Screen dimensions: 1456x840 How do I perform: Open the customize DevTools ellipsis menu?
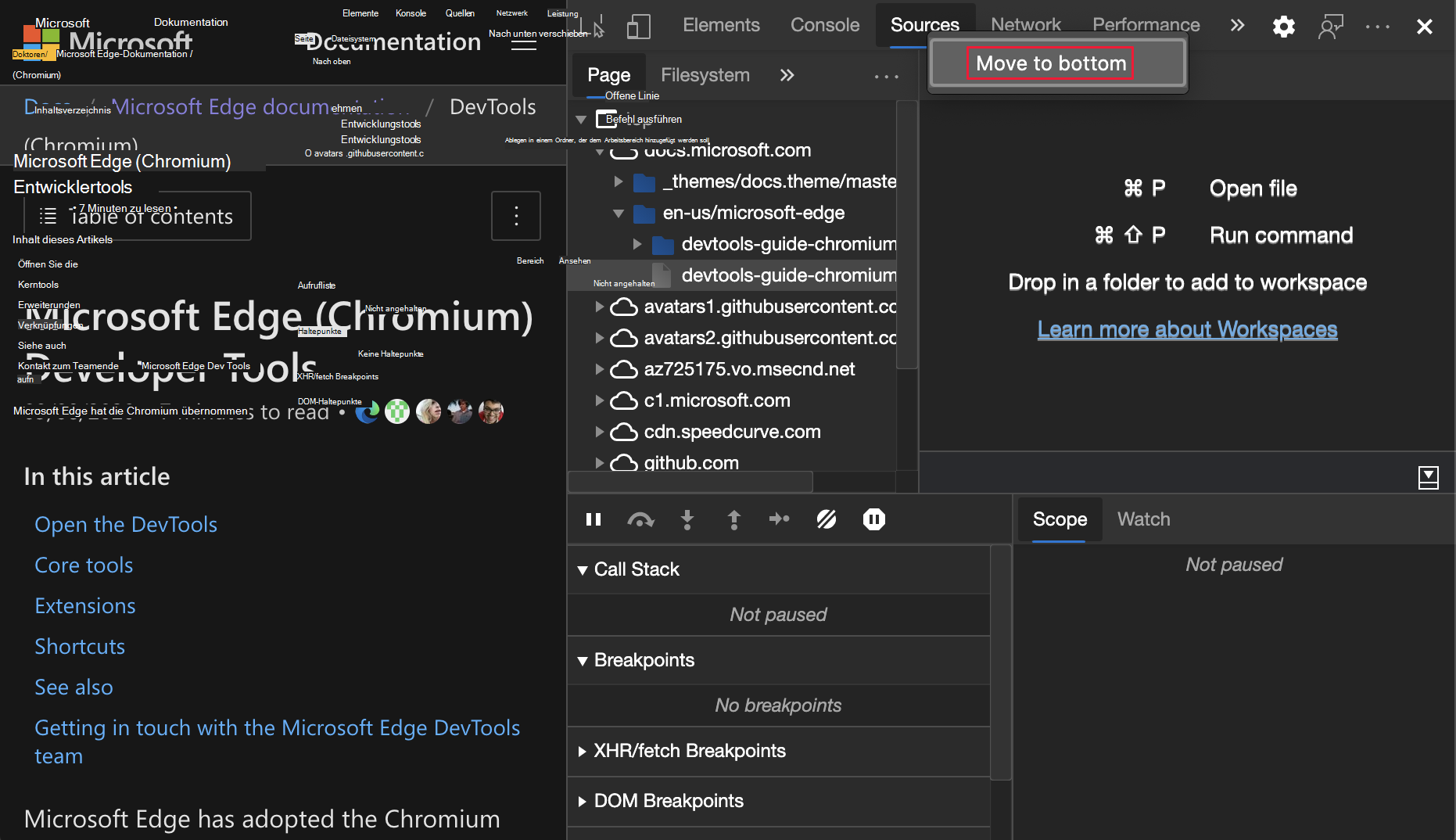click(x=1378, y=27)
